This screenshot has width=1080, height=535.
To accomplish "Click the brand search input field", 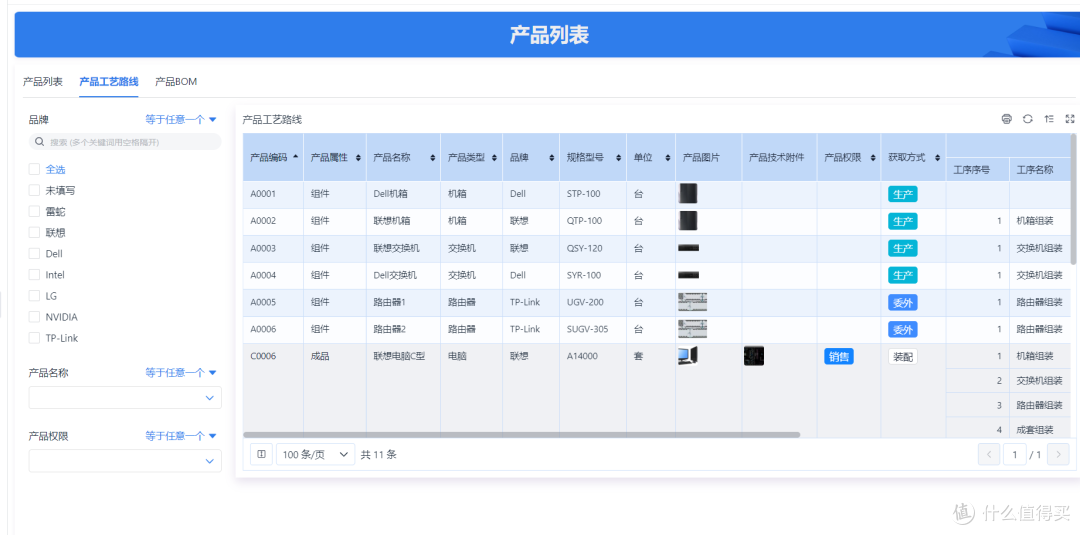I will pyautogui.click(x=125, y=142).
